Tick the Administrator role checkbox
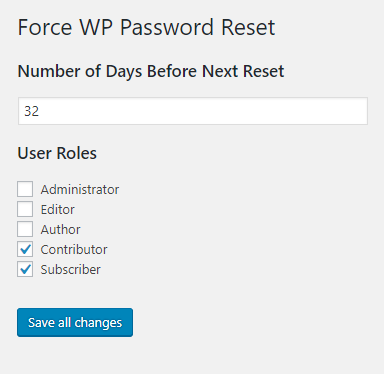 click(x=25, y=189)
